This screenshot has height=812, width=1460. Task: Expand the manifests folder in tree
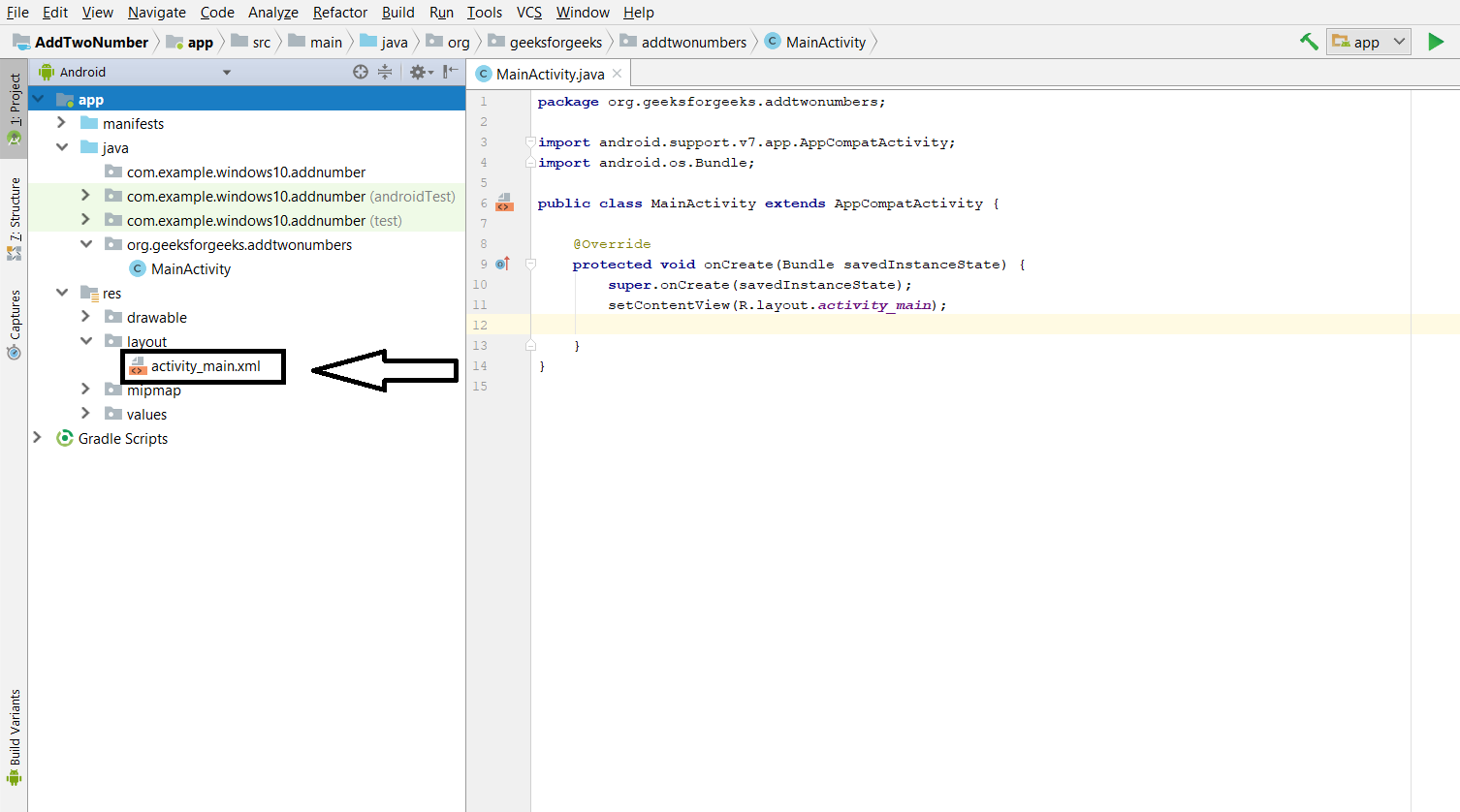pos(62,123)
